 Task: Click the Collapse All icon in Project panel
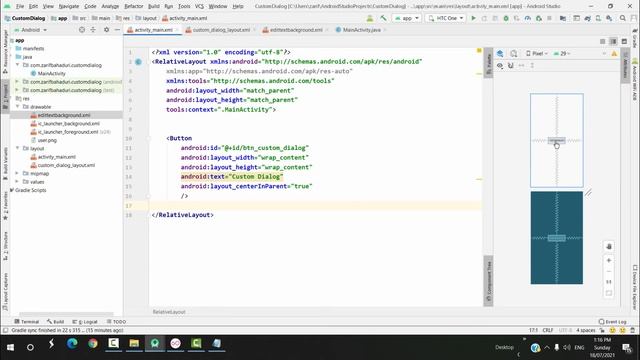tap(93, 30)
